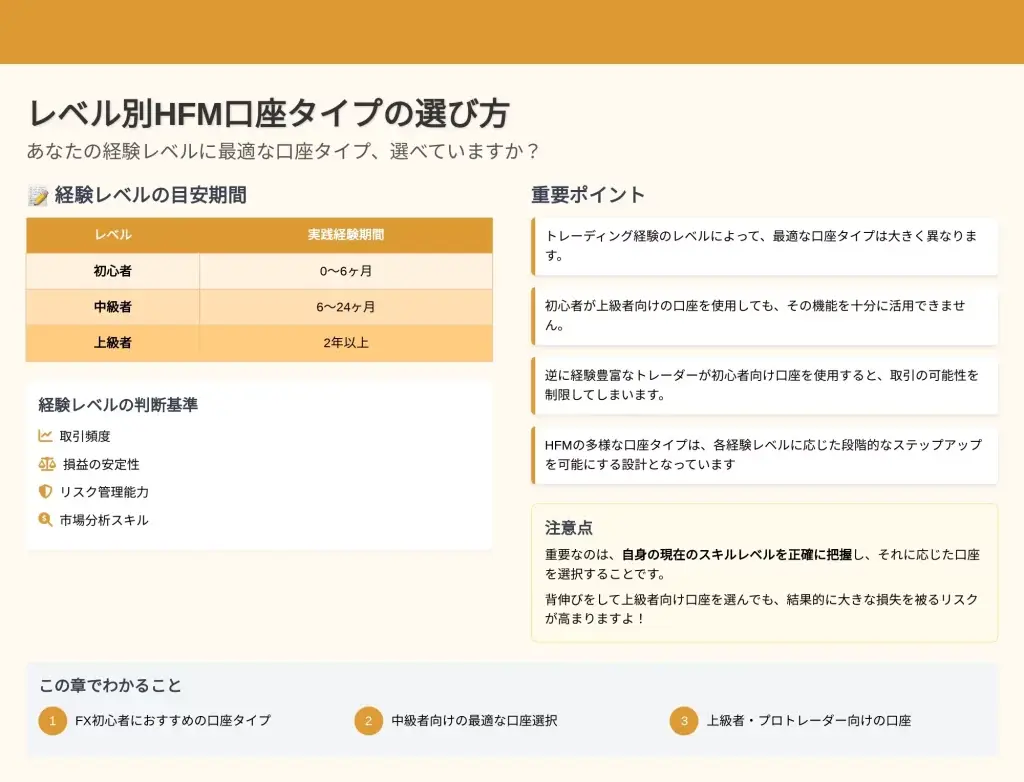Select the 初心者 table row label
The image size is (1024, 782).
113,271
